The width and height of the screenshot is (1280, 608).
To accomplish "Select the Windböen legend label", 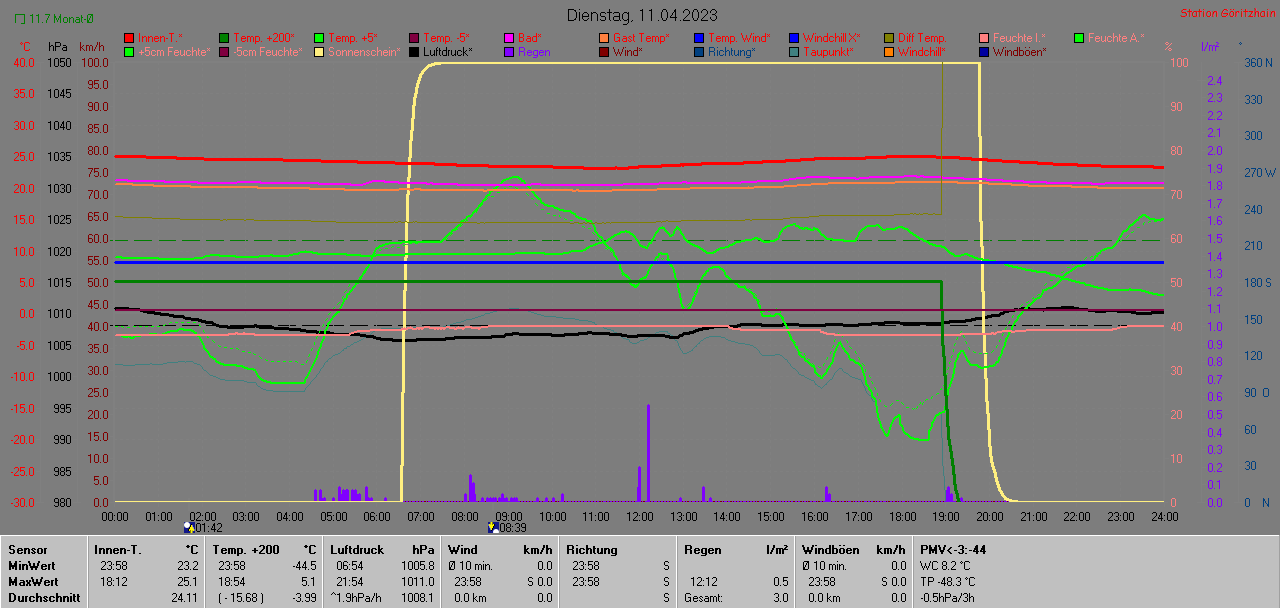I will pyautogui.click(x=1020, y=52).
